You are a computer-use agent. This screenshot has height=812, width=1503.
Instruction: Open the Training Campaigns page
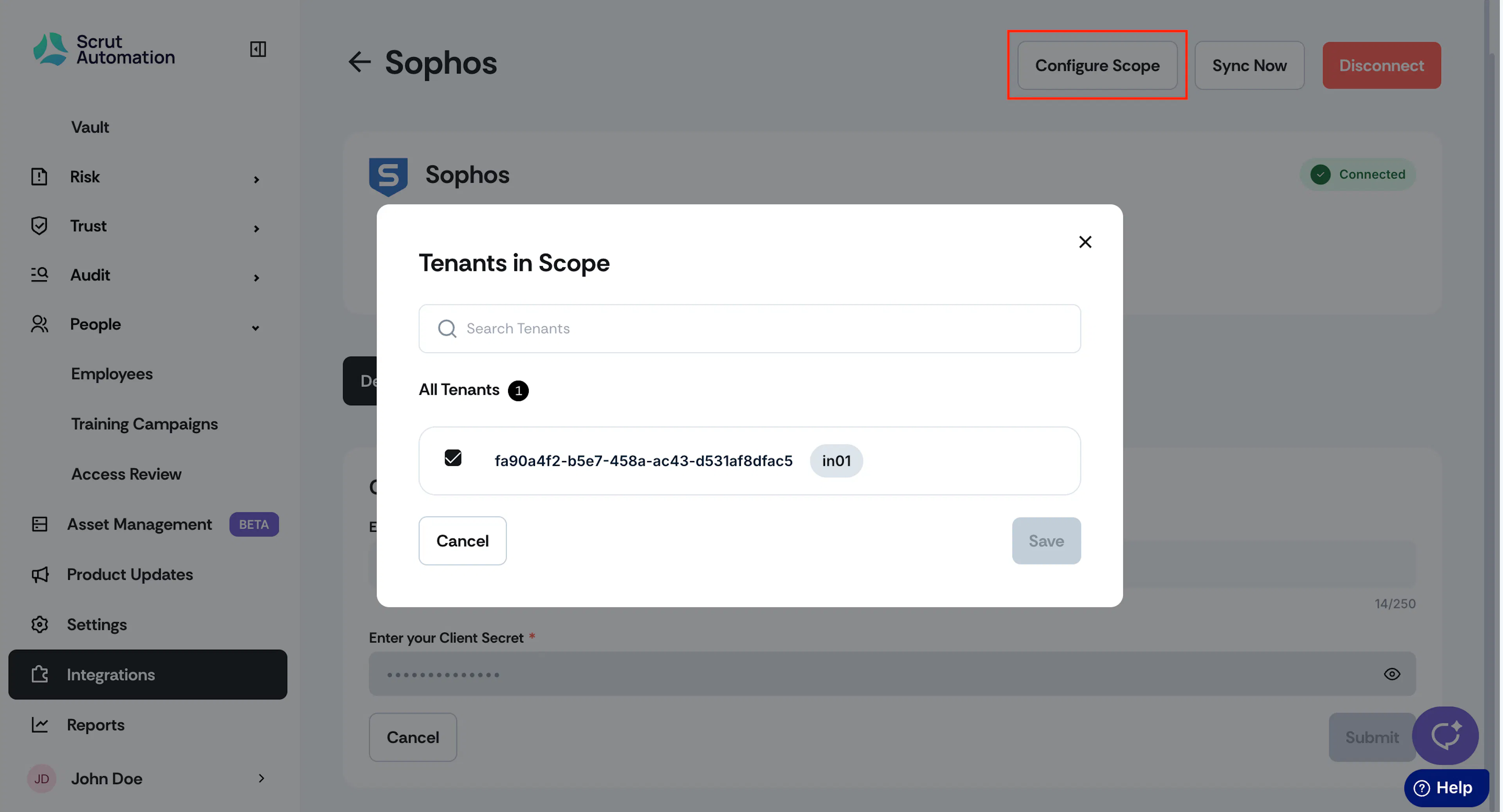point(144,424)
